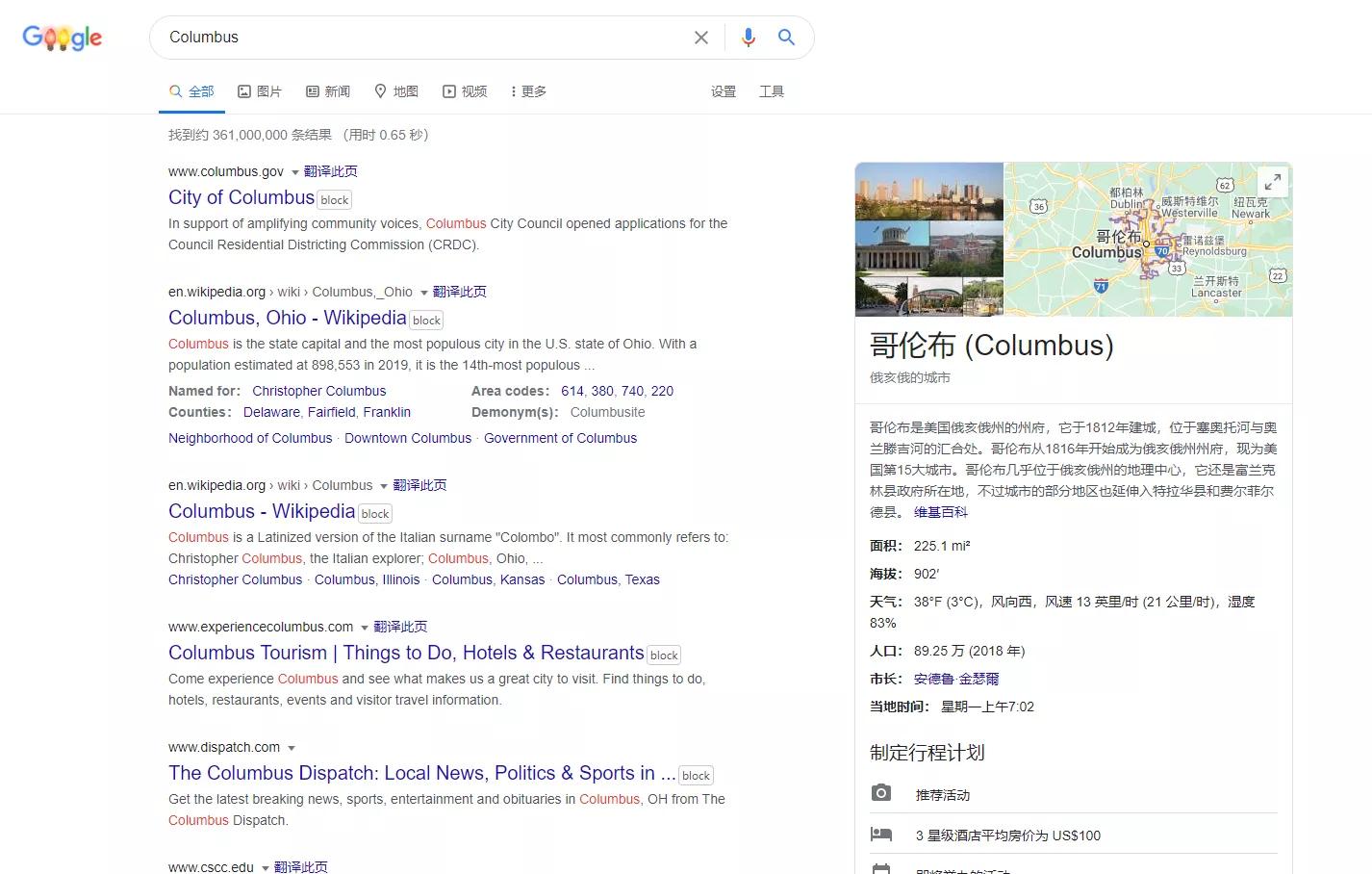
Task: Click block button beside City of Columbus
Action: click(x=334, y=200)
